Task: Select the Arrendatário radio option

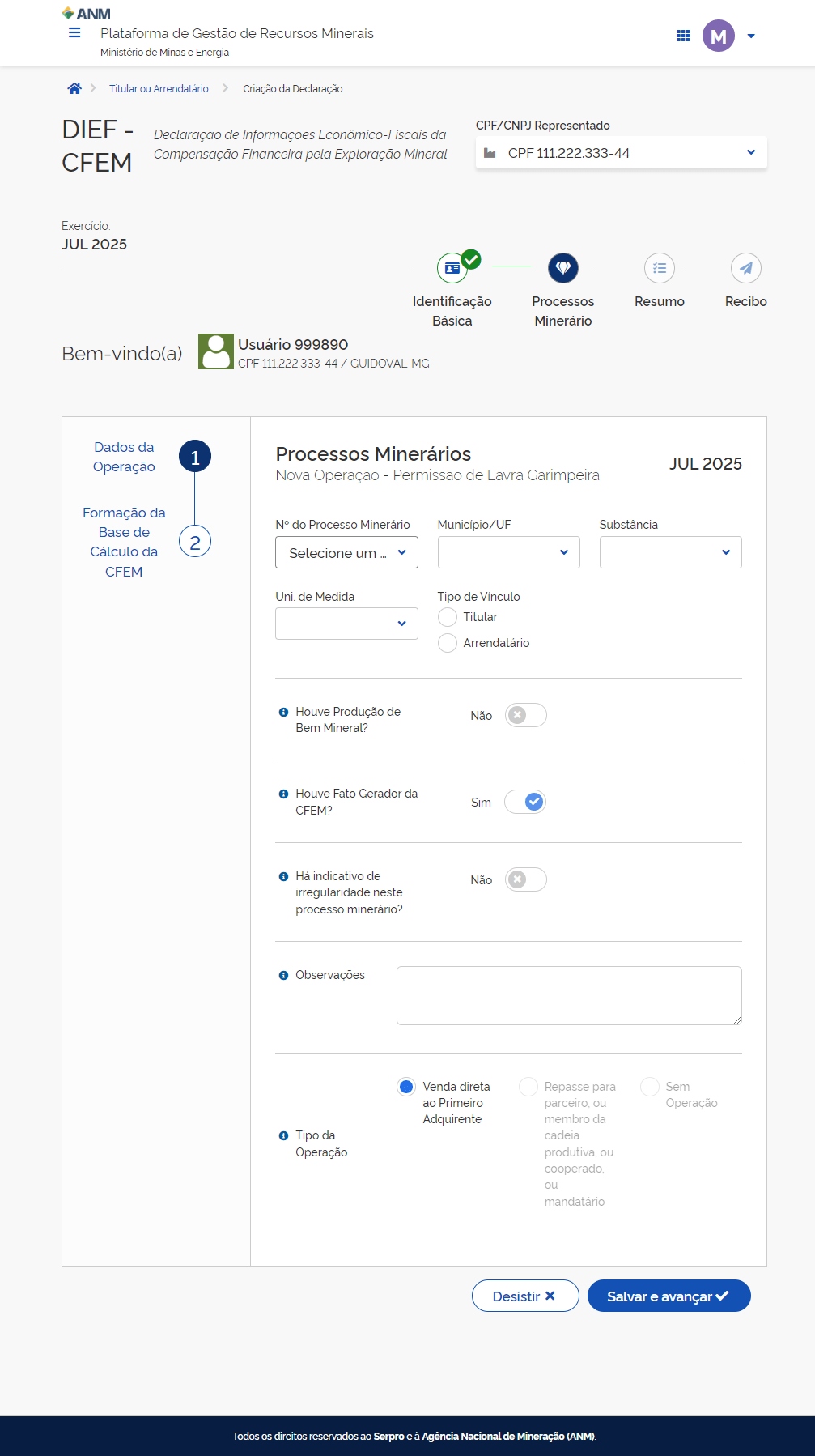Action: [x=448, y=643]
